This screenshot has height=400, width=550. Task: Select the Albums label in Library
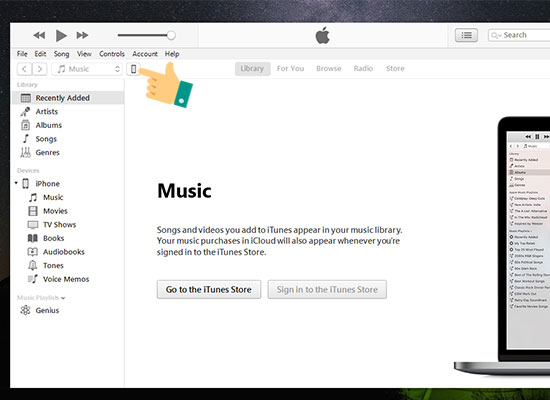click(49, 125)
